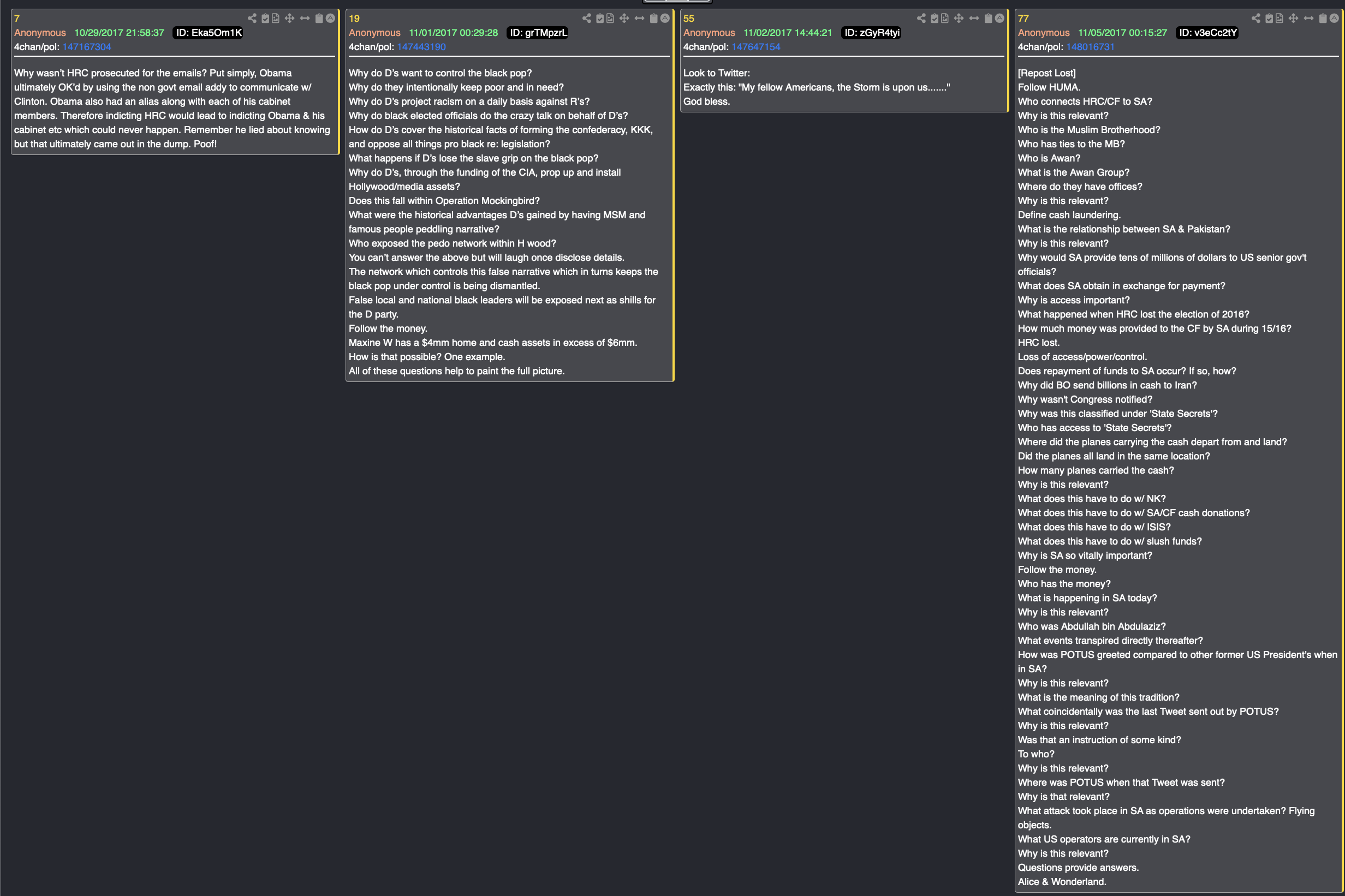Click the horizontal resize arrows on post 77
Viewport: 1345px width, 896px height.
pos(1308,19)
